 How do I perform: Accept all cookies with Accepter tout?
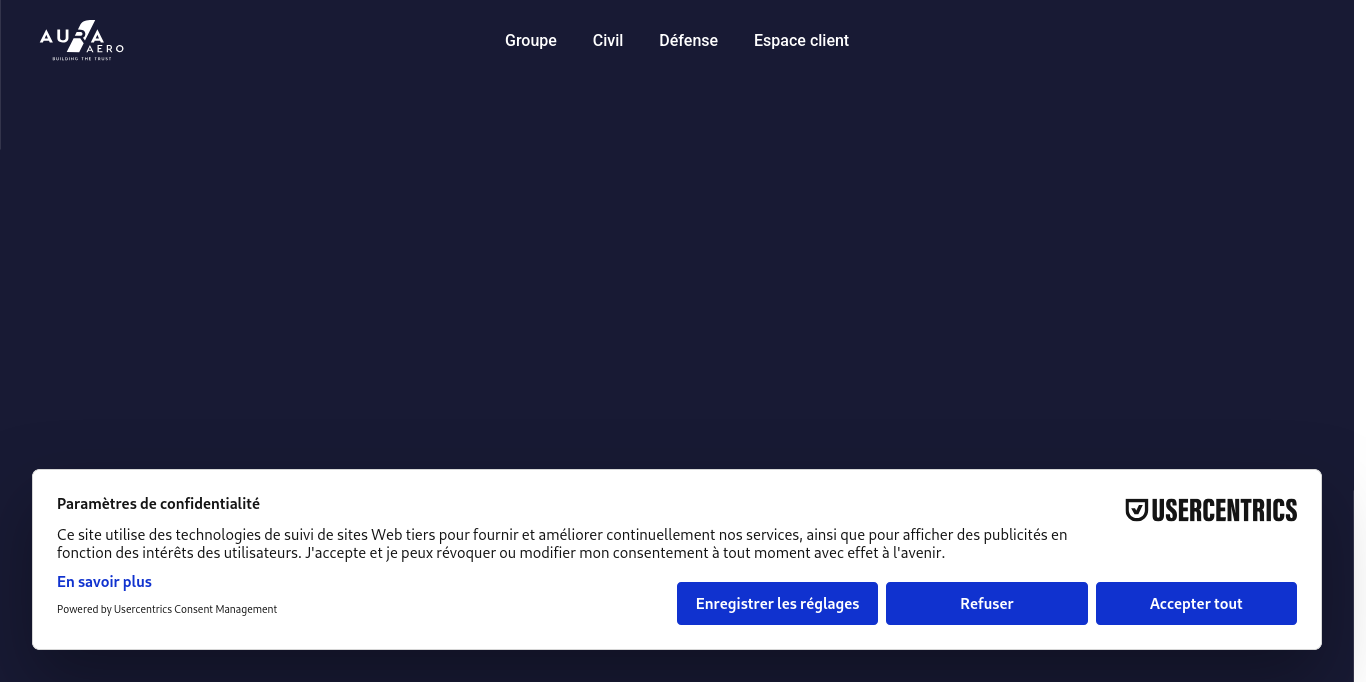(1196, 604)
